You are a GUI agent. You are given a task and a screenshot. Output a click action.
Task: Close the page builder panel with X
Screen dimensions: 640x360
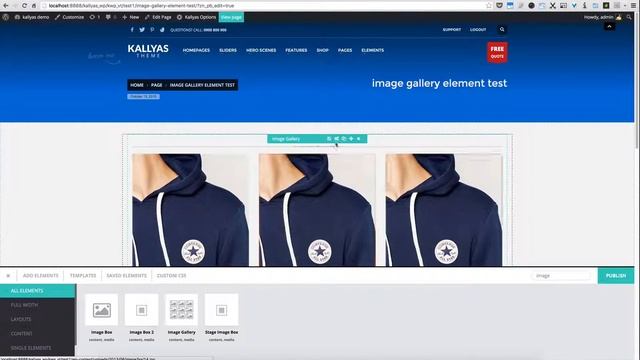[8, 276]
